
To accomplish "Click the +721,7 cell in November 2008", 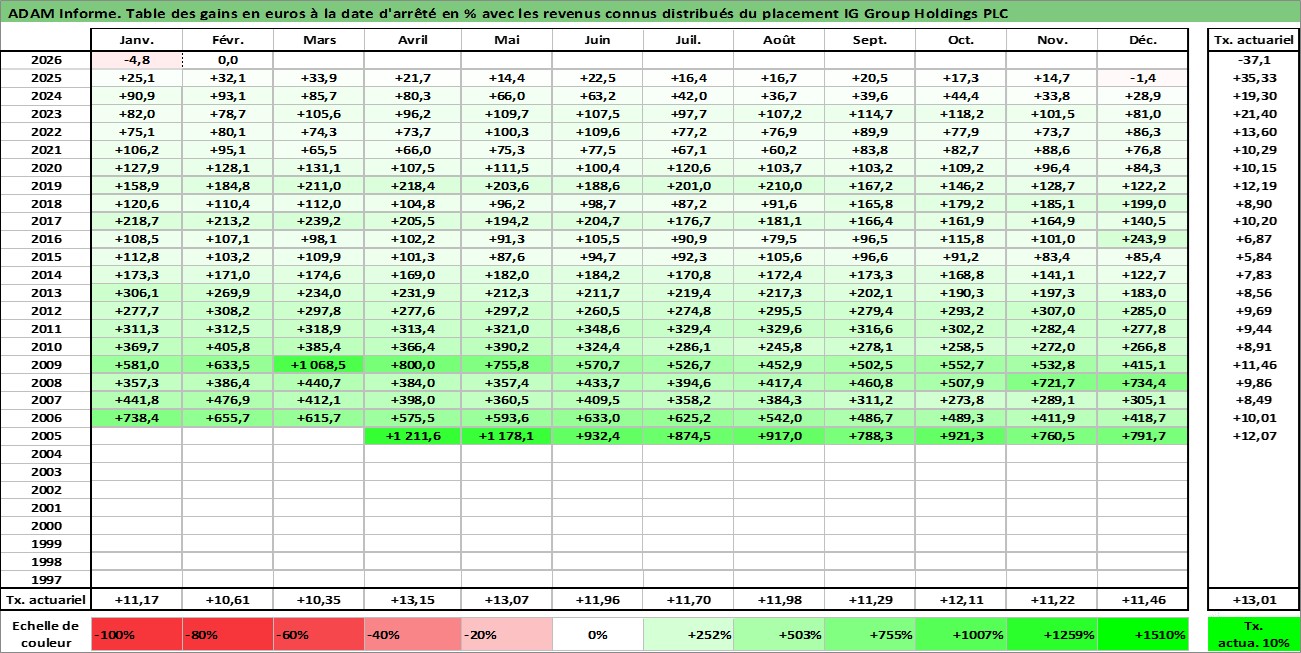I will [1051, 383].
